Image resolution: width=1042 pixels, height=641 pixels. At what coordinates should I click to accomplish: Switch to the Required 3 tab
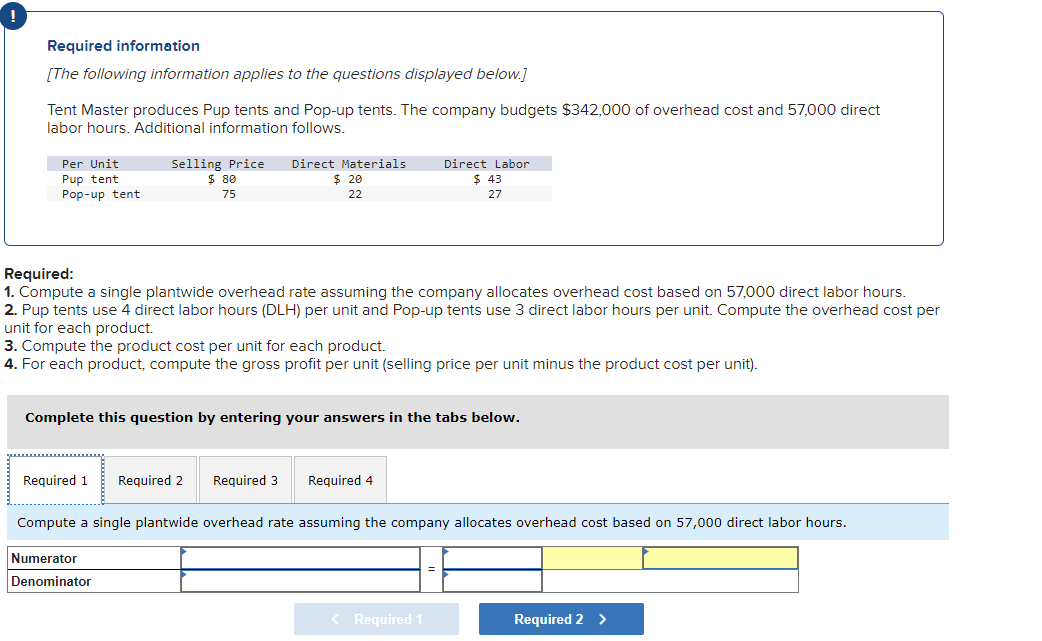(x=245, y=480)
